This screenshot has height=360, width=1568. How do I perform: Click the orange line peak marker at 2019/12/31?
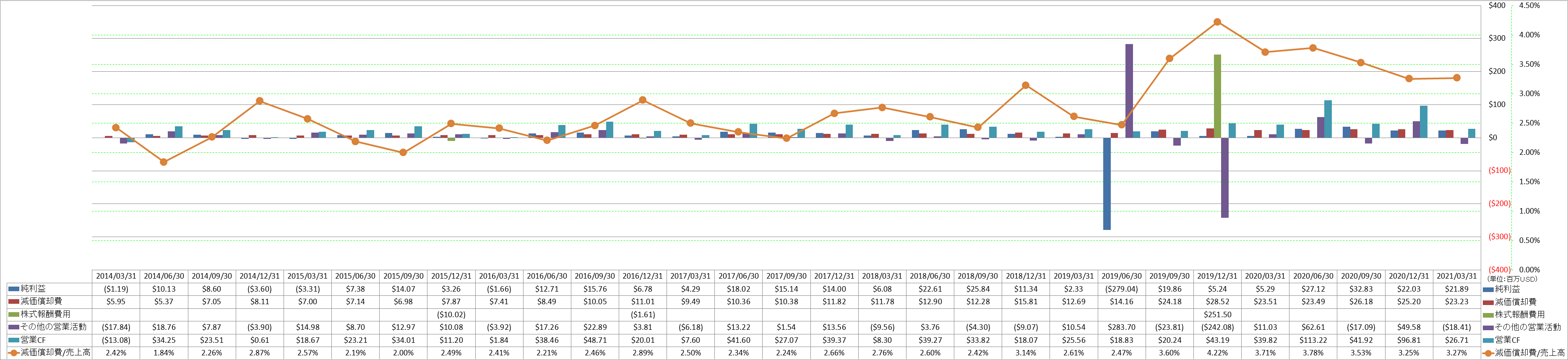pos(1217,22)
